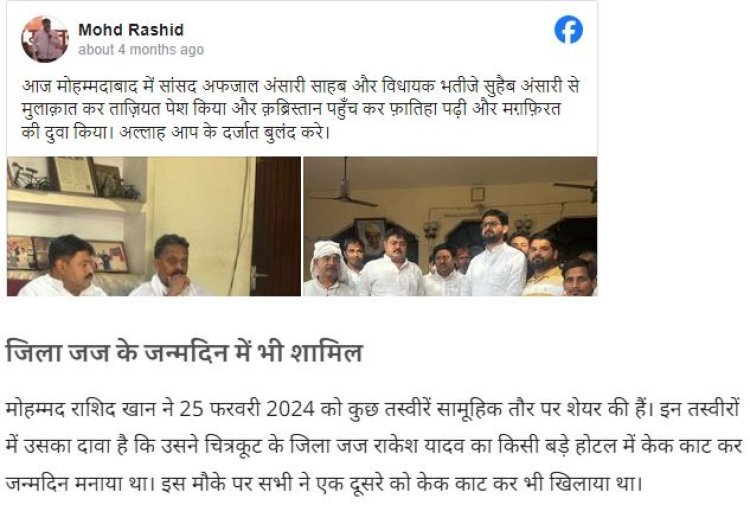Click the man resting chin on hand
Image resolution: width=750 pixels, height=505 pixels.
point(170,266)
